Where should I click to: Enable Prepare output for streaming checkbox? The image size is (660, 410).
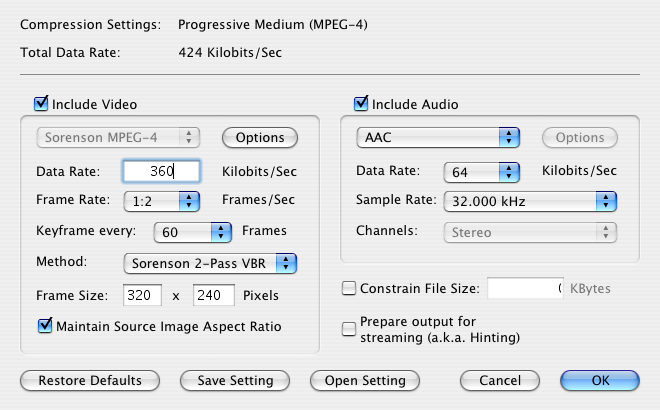click(x=349, y=327)
